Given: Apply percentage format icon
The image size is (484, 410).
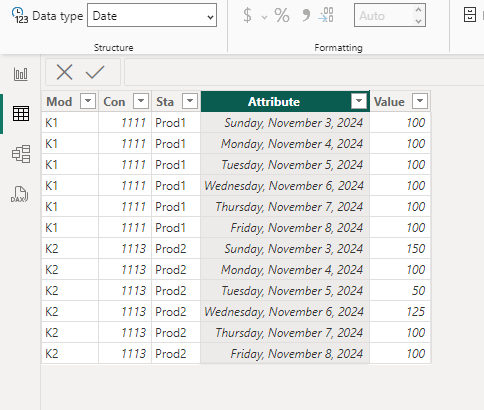Looking at the screenshot, I should pyautogui.click(x=282, y=15).
